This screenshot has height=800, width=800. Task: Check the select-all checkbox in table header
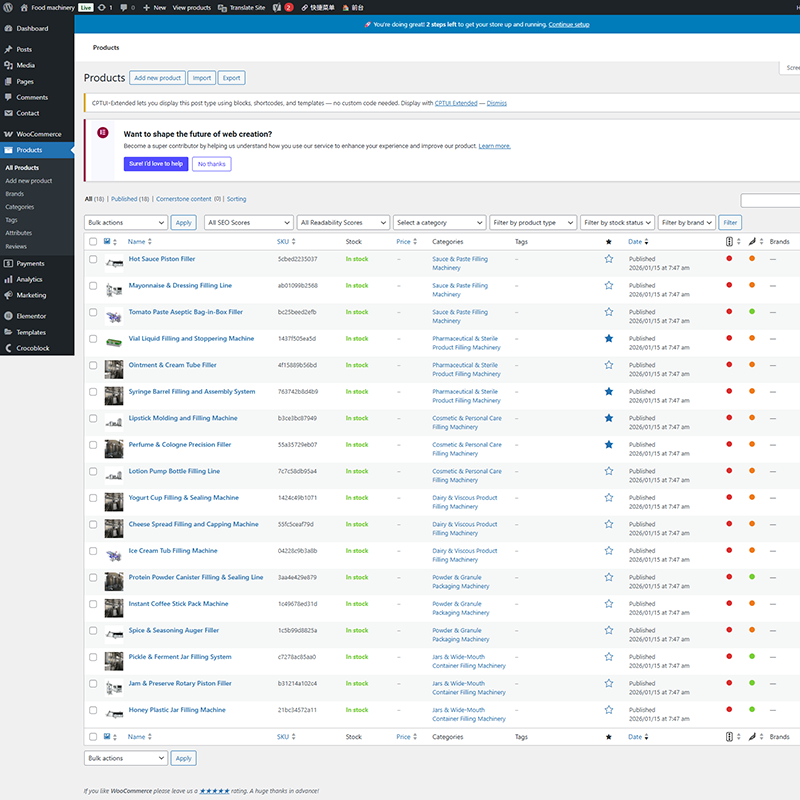[93, 242]
